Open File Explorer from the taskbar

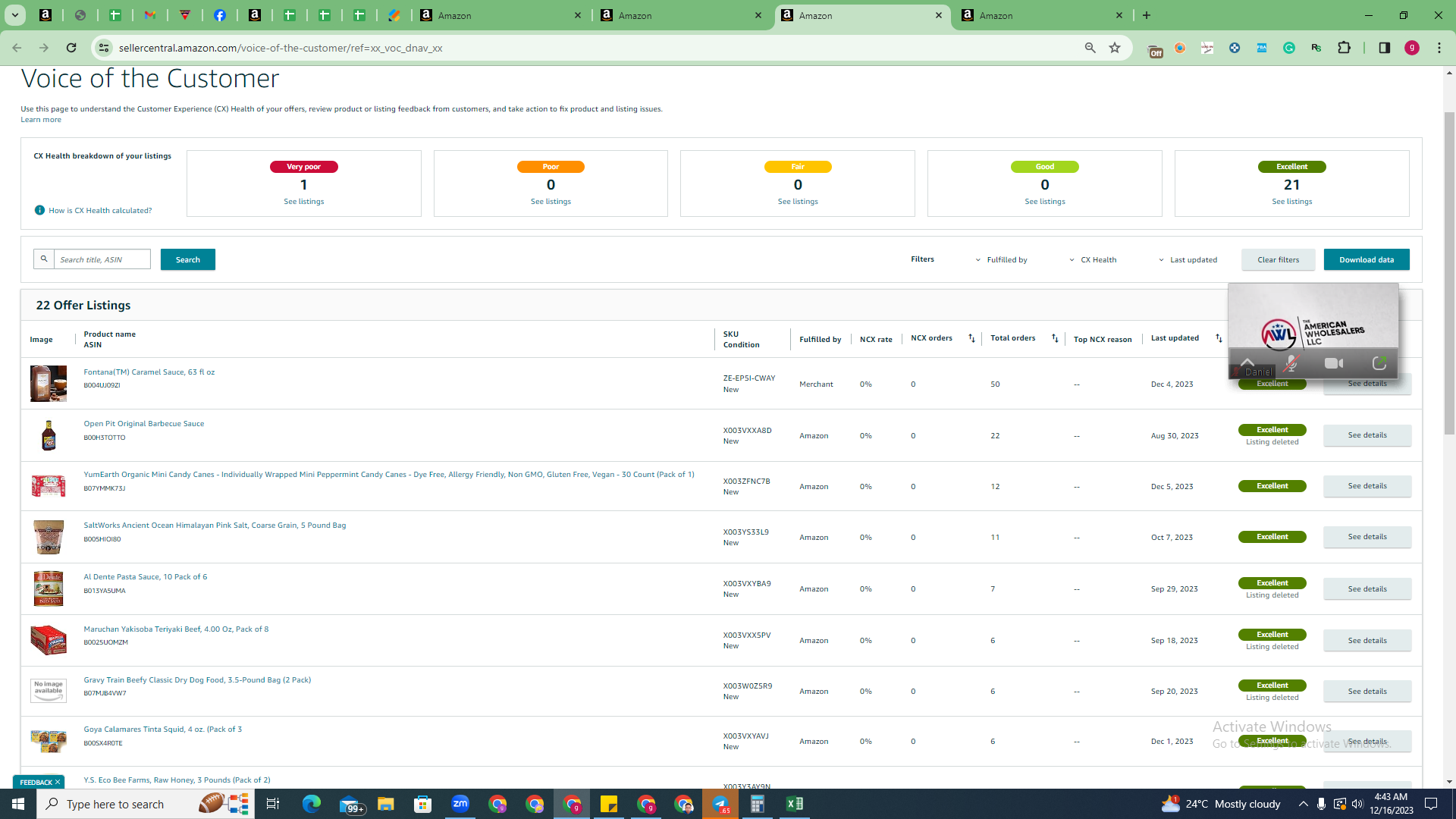click(386, 804)
